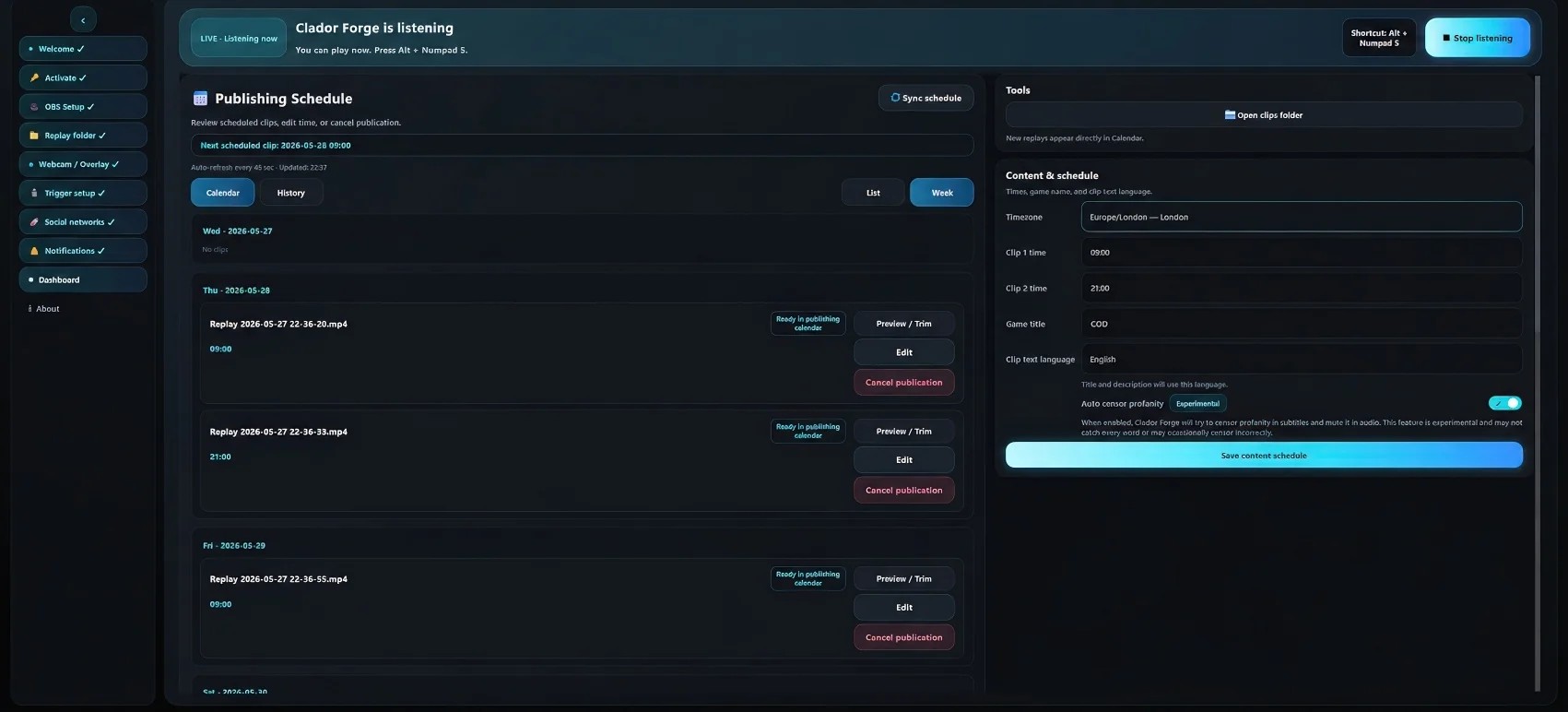This screenshot has height=712, width=1568.
Task: Click Open clips folder button
Action: [x=1264, y=115]
